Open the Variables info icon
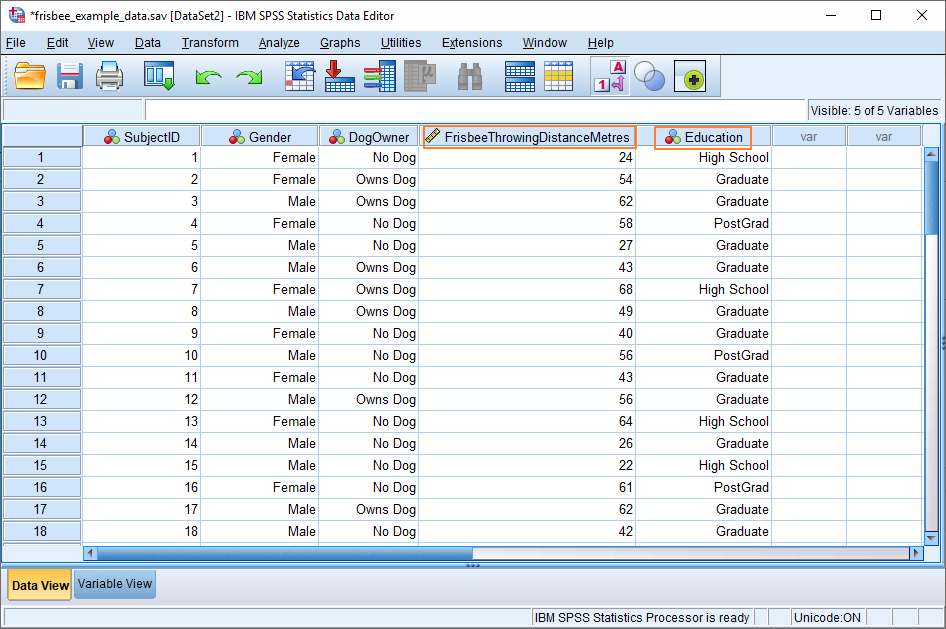The width and height of the screenshot is (946, 629). click(x=379, y=77)
